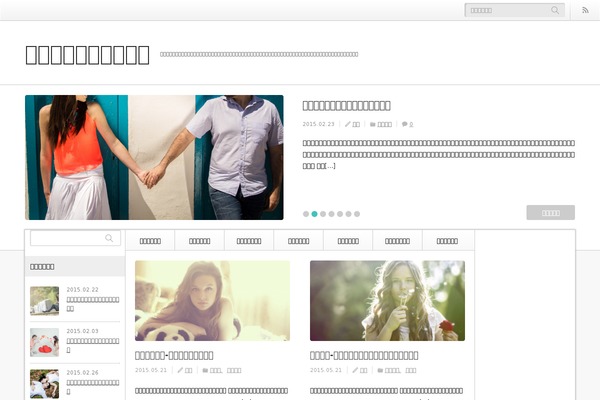Select the fifth slideshow dot

point(340,214)
